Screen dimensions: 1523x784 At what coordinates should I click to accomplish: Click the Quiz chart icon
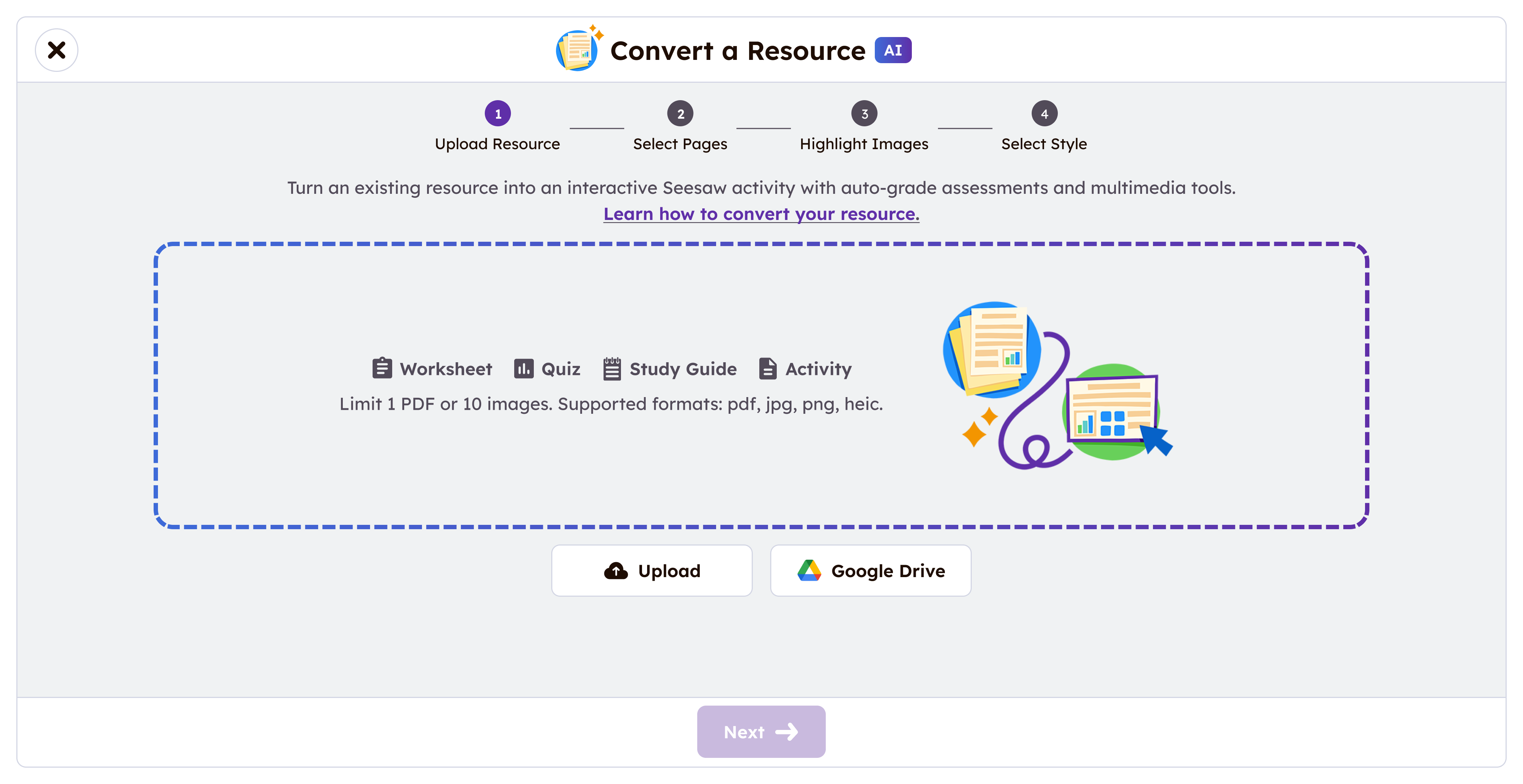tap(523, 368)
